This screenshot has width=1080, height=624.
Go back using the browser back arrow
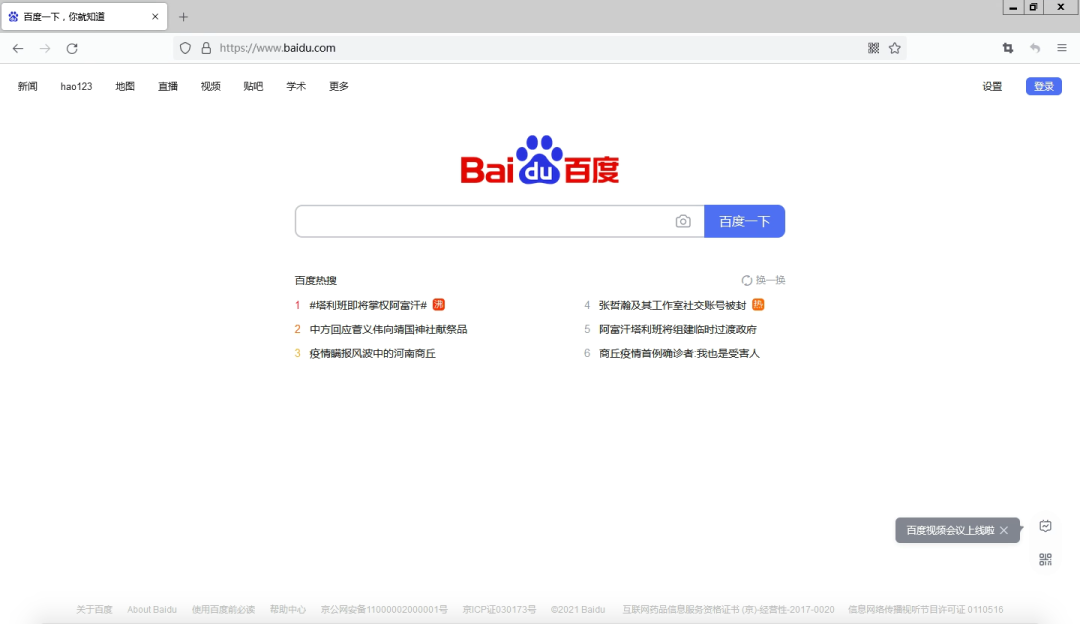(18, 48)
